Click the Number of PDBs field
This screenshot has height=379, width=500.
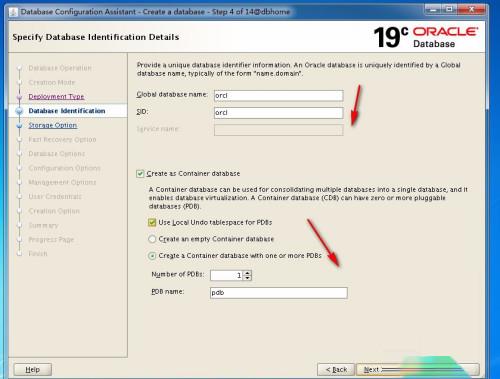(x=227, y=275)
